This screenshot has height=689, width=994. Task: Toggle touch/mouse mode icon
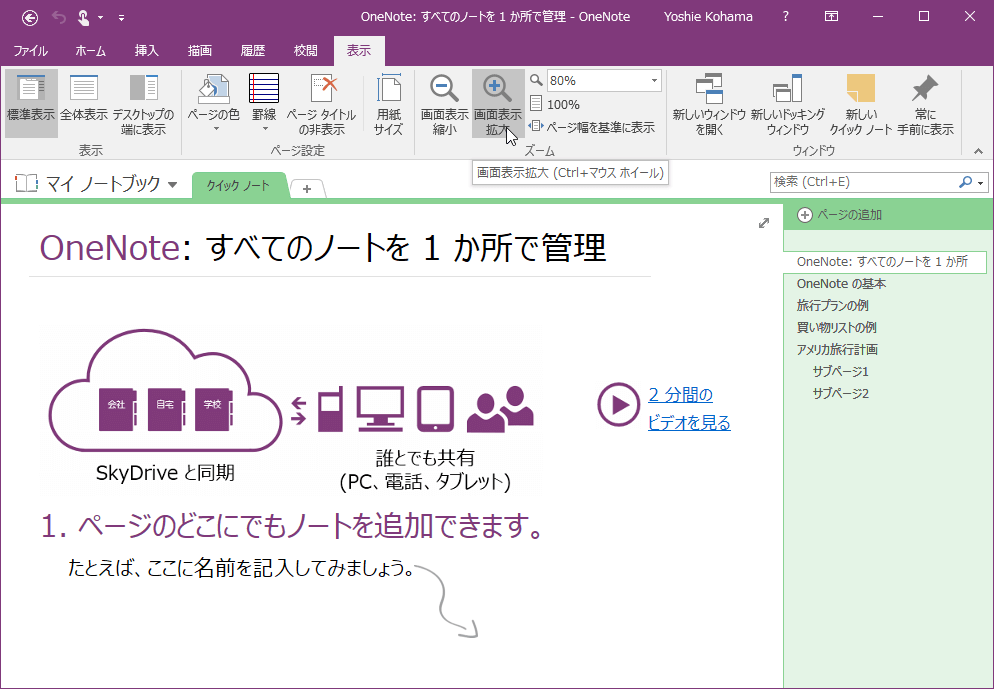(83, 18)
